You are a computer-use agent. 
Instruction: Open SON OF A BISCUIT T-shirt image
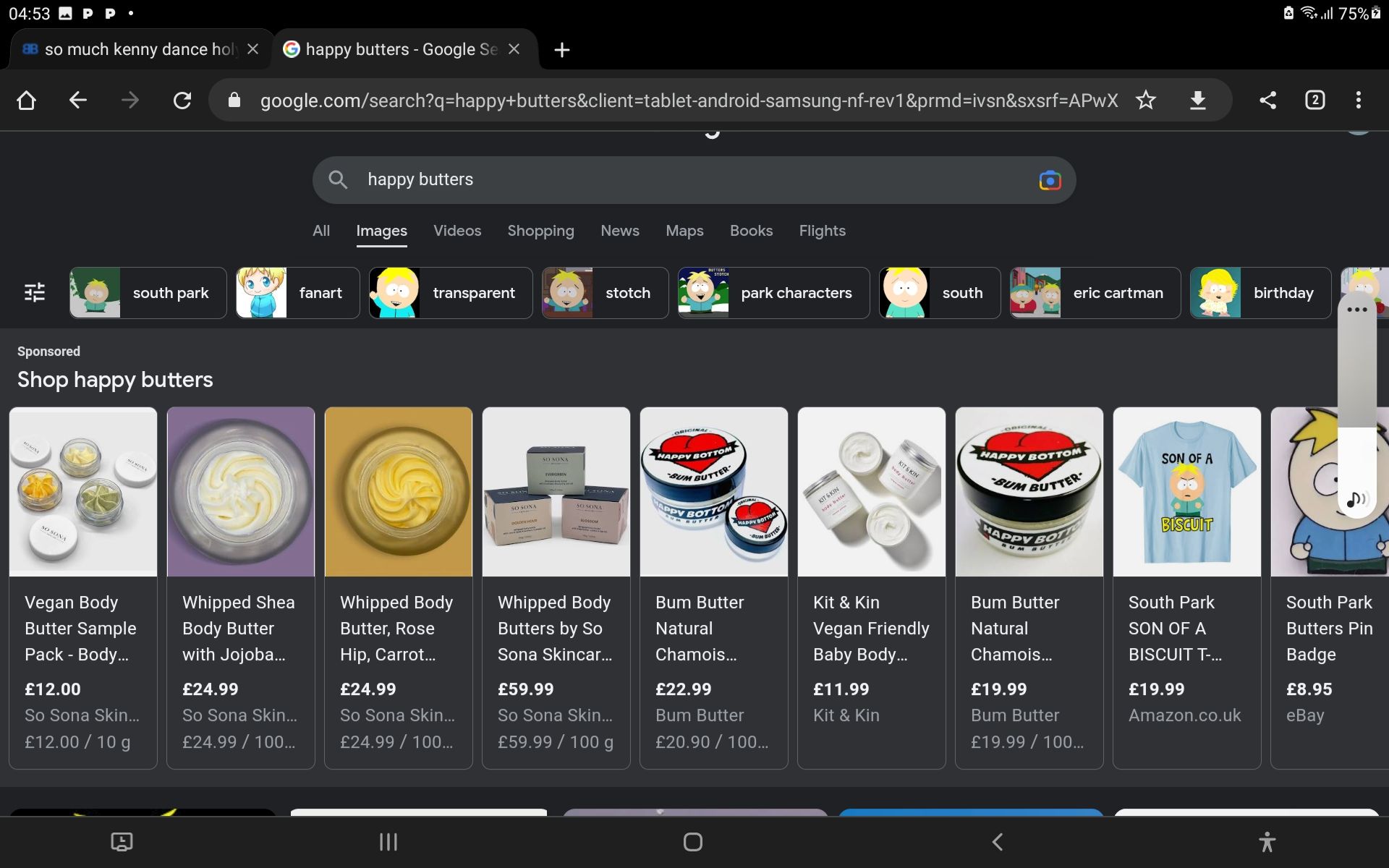[1187, 492]
